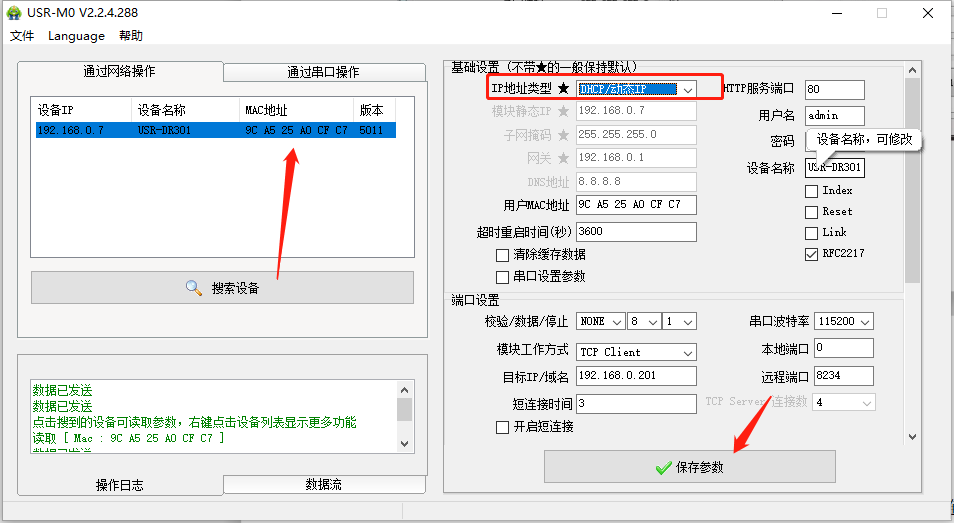954x523 pixels.
Task: Click the settings panel scrollbar thumb
Action: pyautogui.click(x=912, y=181)
